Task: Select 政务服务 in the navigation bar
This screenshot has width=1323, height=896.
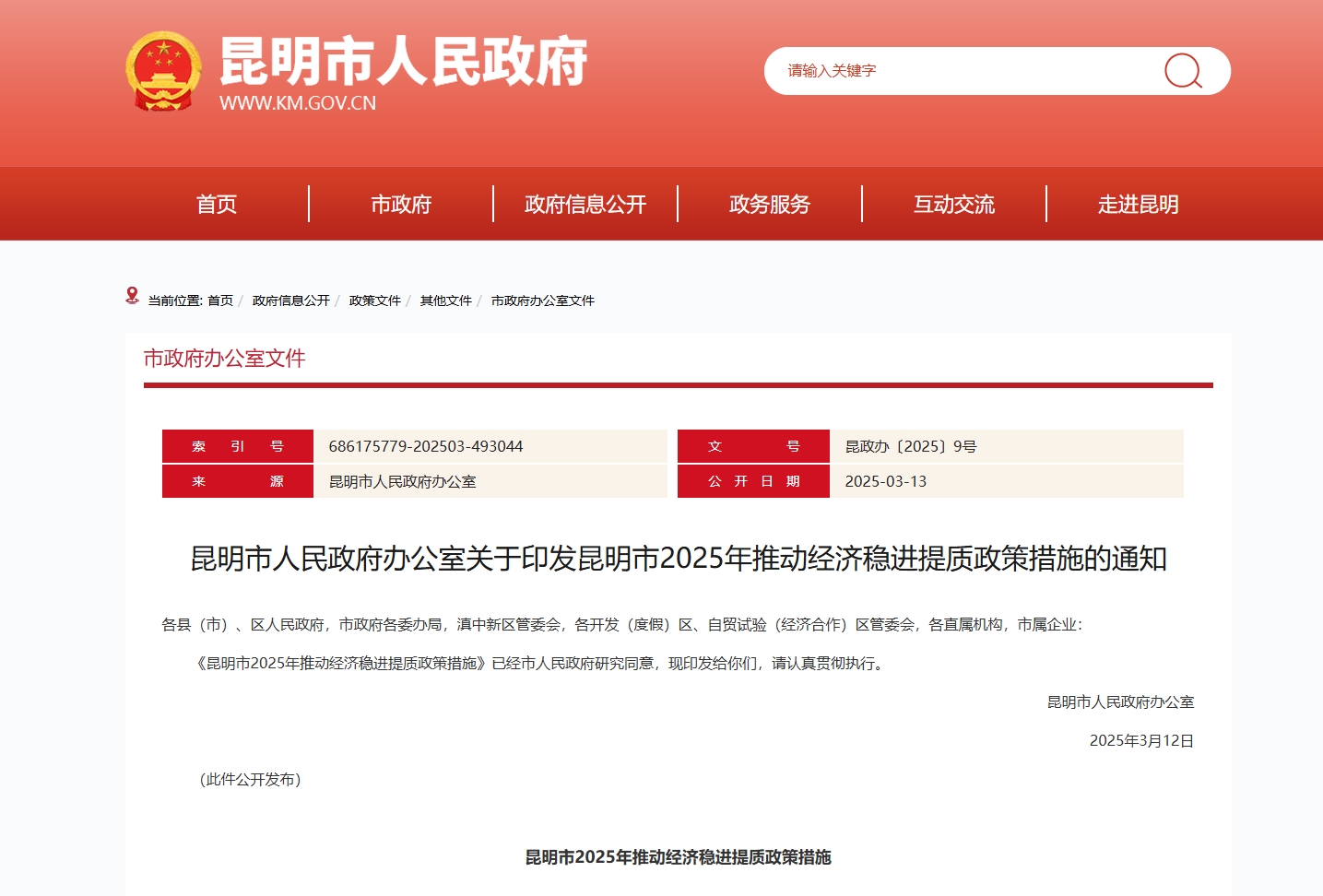Action: pyautogui.click(x=770, y=204)
